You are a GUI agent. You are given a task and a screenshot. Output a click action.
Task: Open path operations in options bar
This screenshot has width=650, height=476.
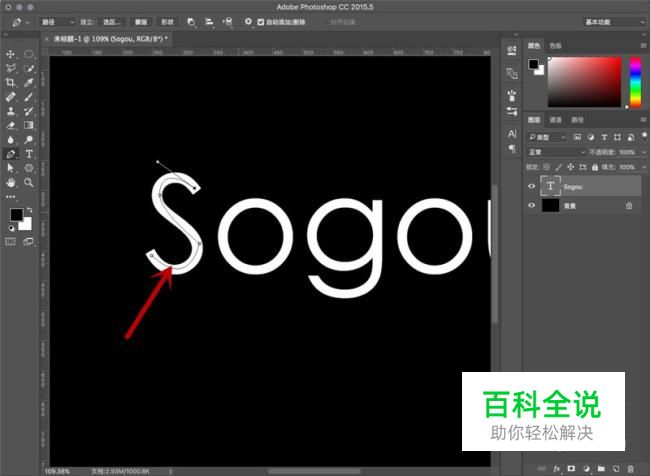pyautogui.click(x=191, y=22)
